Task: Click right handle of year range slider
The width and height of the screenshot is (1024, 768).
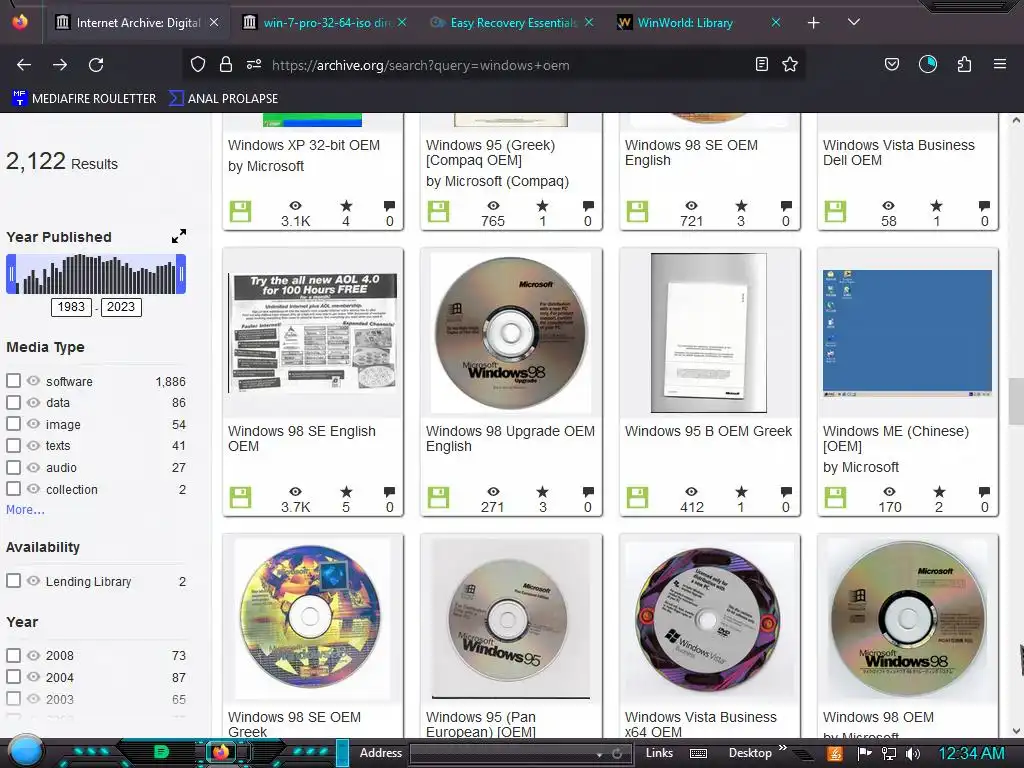Action: tap(182, 274)
